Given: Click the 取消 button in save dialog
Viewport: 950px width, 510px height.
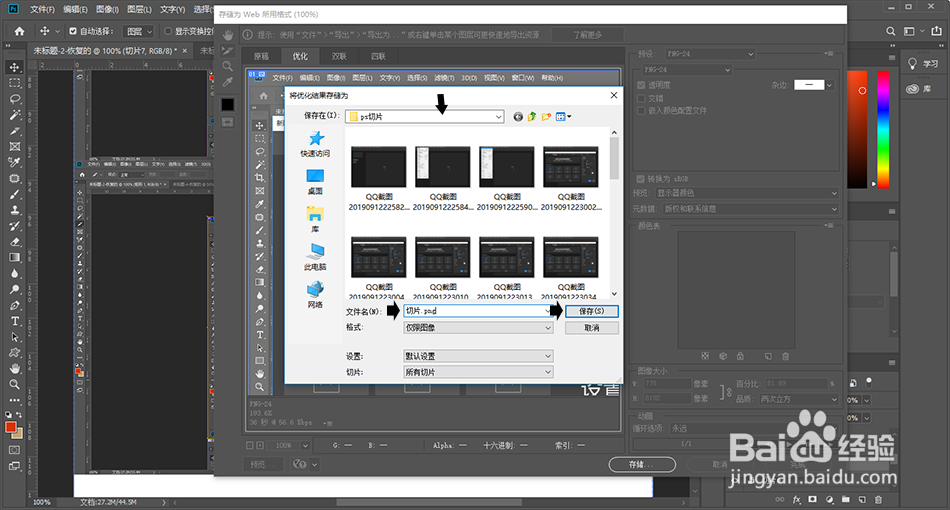Looking at the screenshot, I should (x=592, y=328).
